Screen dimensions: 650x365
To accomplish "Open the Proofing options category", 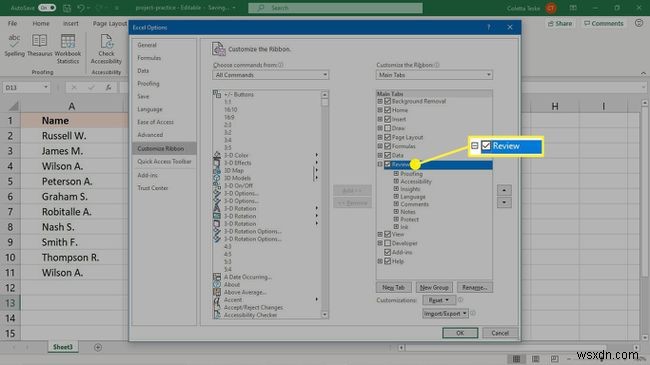I will [x=148, y=84].
